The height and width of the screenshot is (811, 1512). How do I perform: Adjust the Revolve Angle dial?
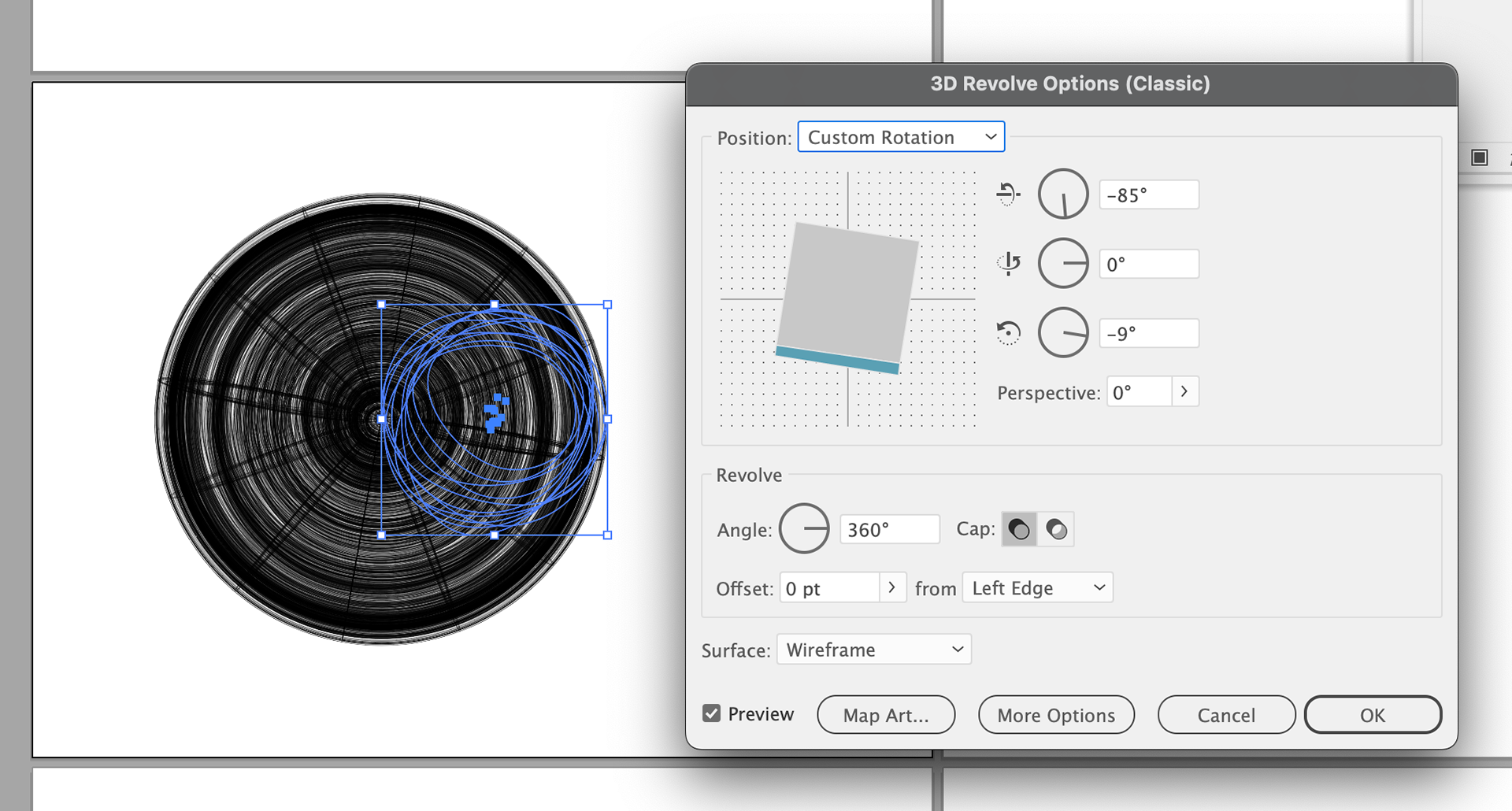coord(804,528)
